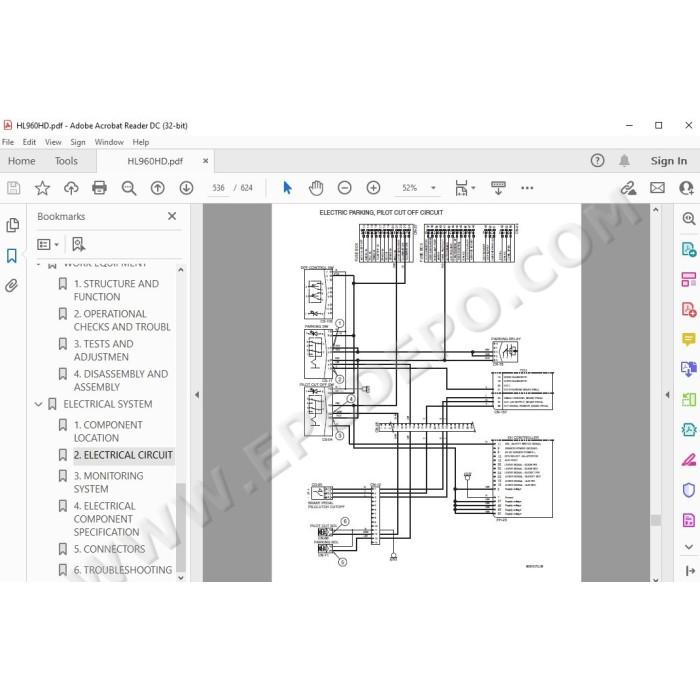Open share with others icon

[x=686, y=188]
